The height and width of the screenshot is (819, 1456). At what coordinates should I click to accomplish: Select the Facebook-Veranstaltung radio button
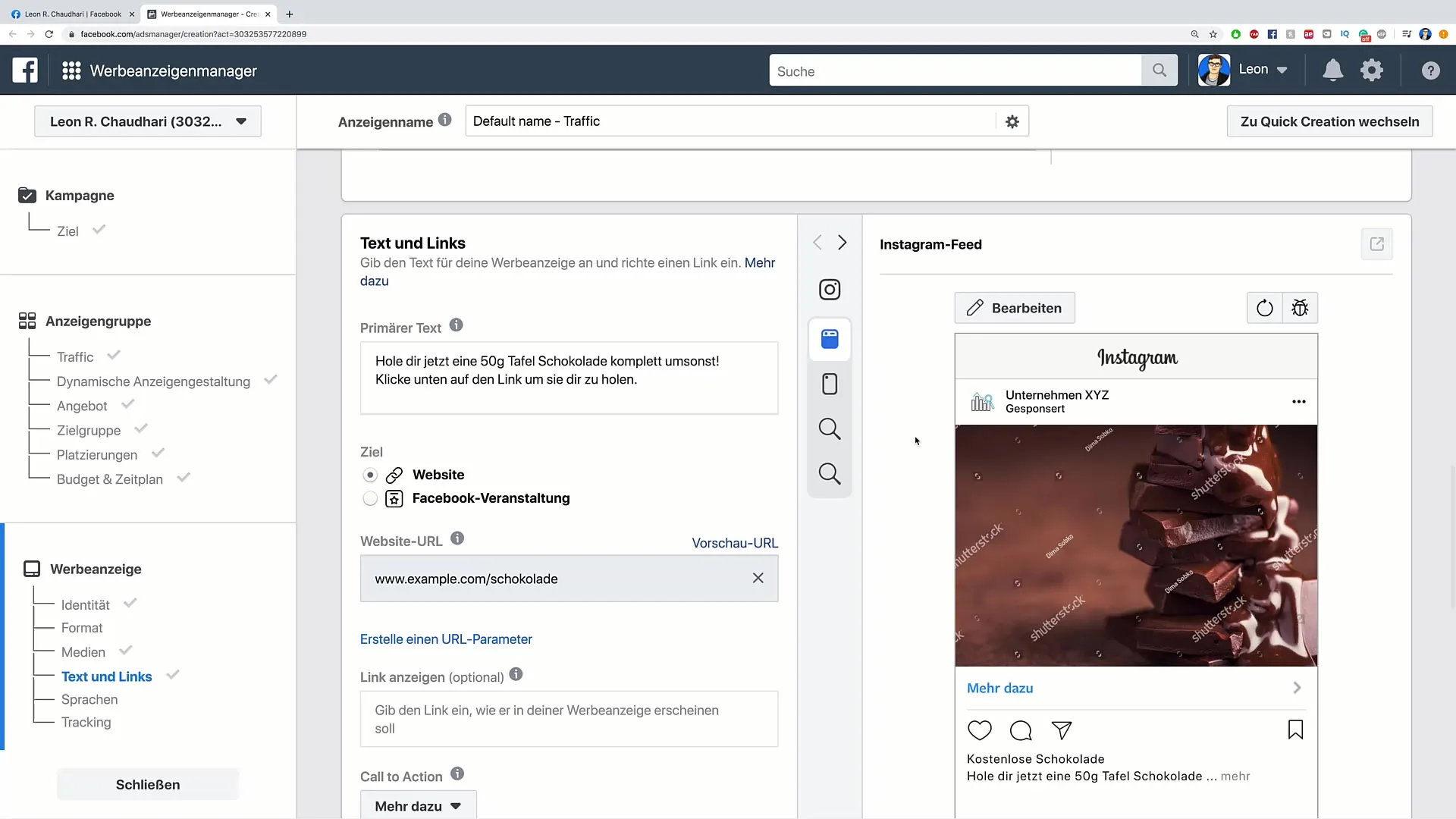tap(370, 498)
